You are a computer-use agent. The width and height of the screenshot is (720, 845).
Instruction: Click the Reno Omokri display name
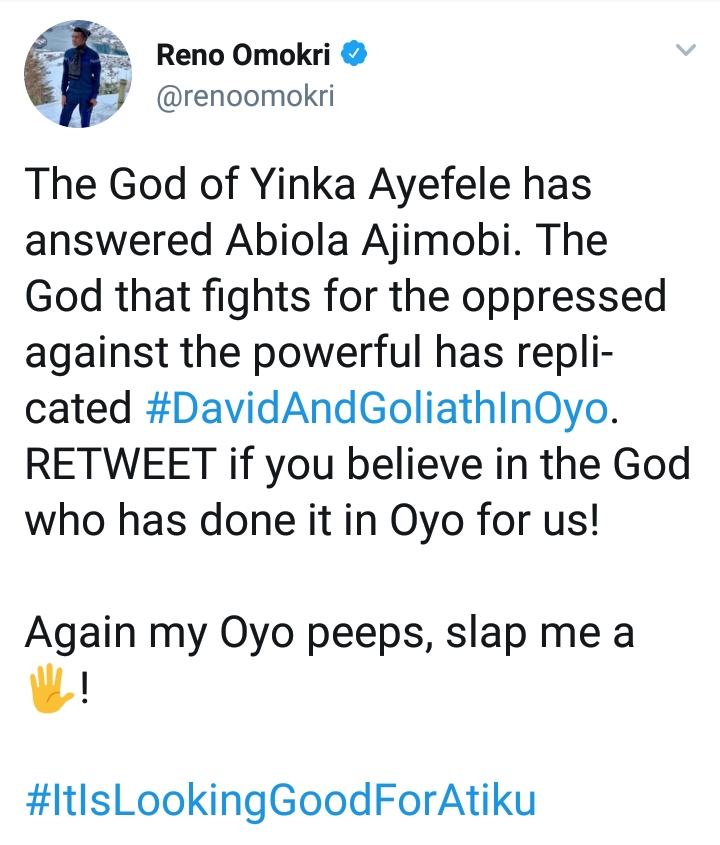247,56
